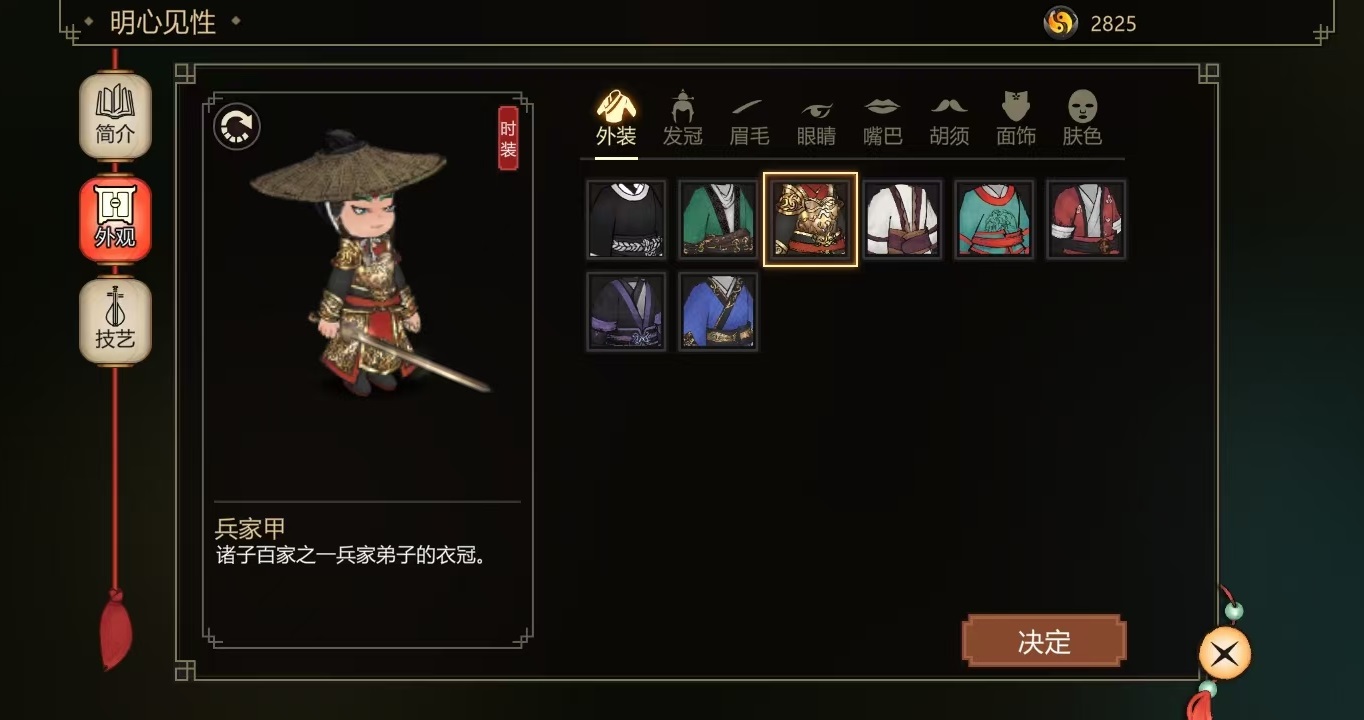This screenshot has width=1364, height=720.
Task: Pick the black robe outfit thumbnail
Action: pyautogui.click(x=626, y=220)
